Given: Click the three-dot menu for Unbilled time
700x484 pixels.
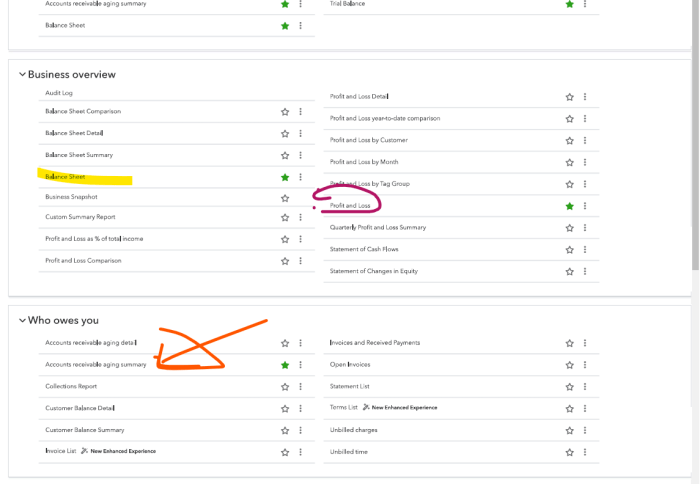Looking at the screenshot, I should point(585,452).
